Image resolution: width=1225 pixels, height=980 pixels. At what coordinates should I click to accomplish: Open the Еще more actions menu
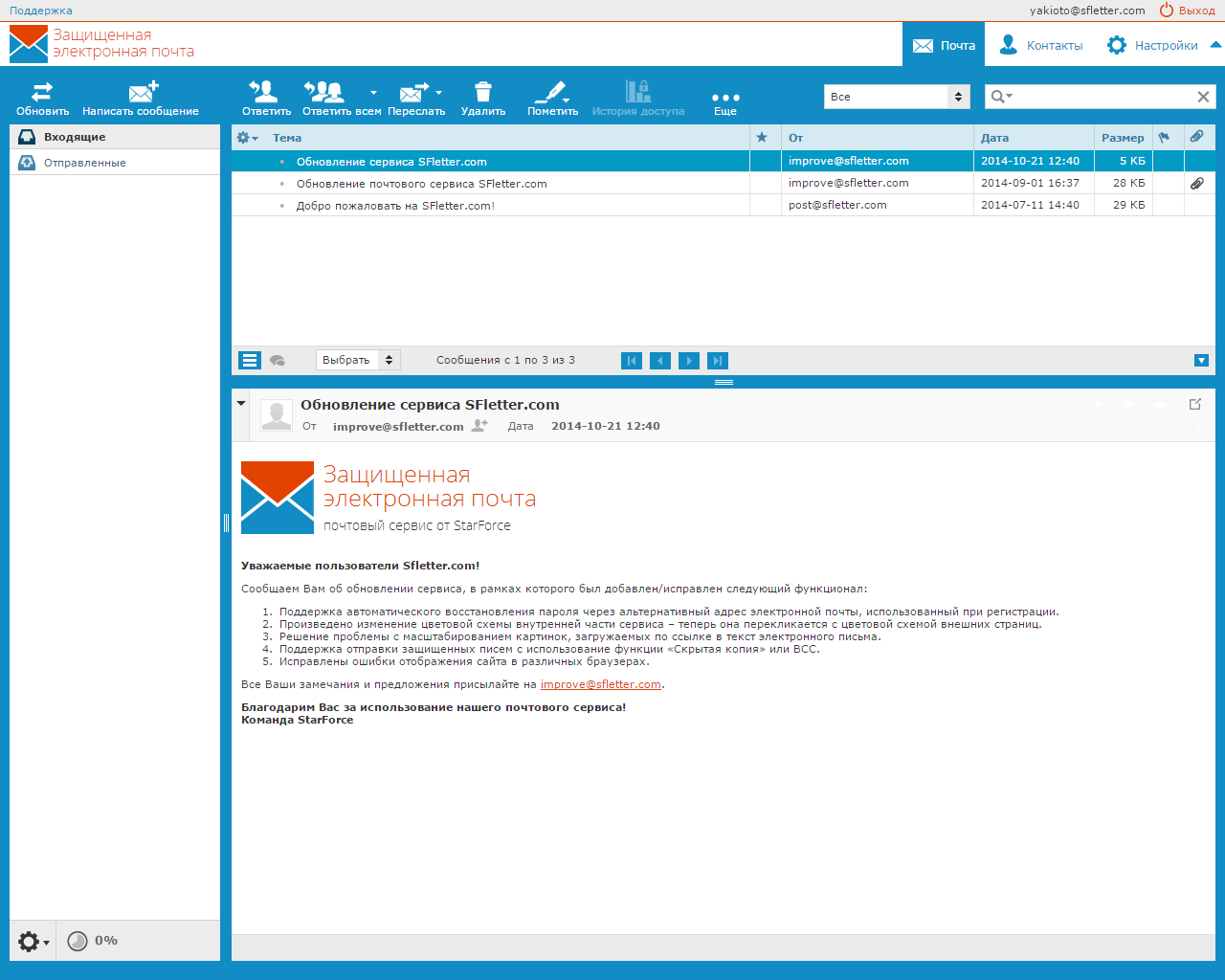(725, 98)
